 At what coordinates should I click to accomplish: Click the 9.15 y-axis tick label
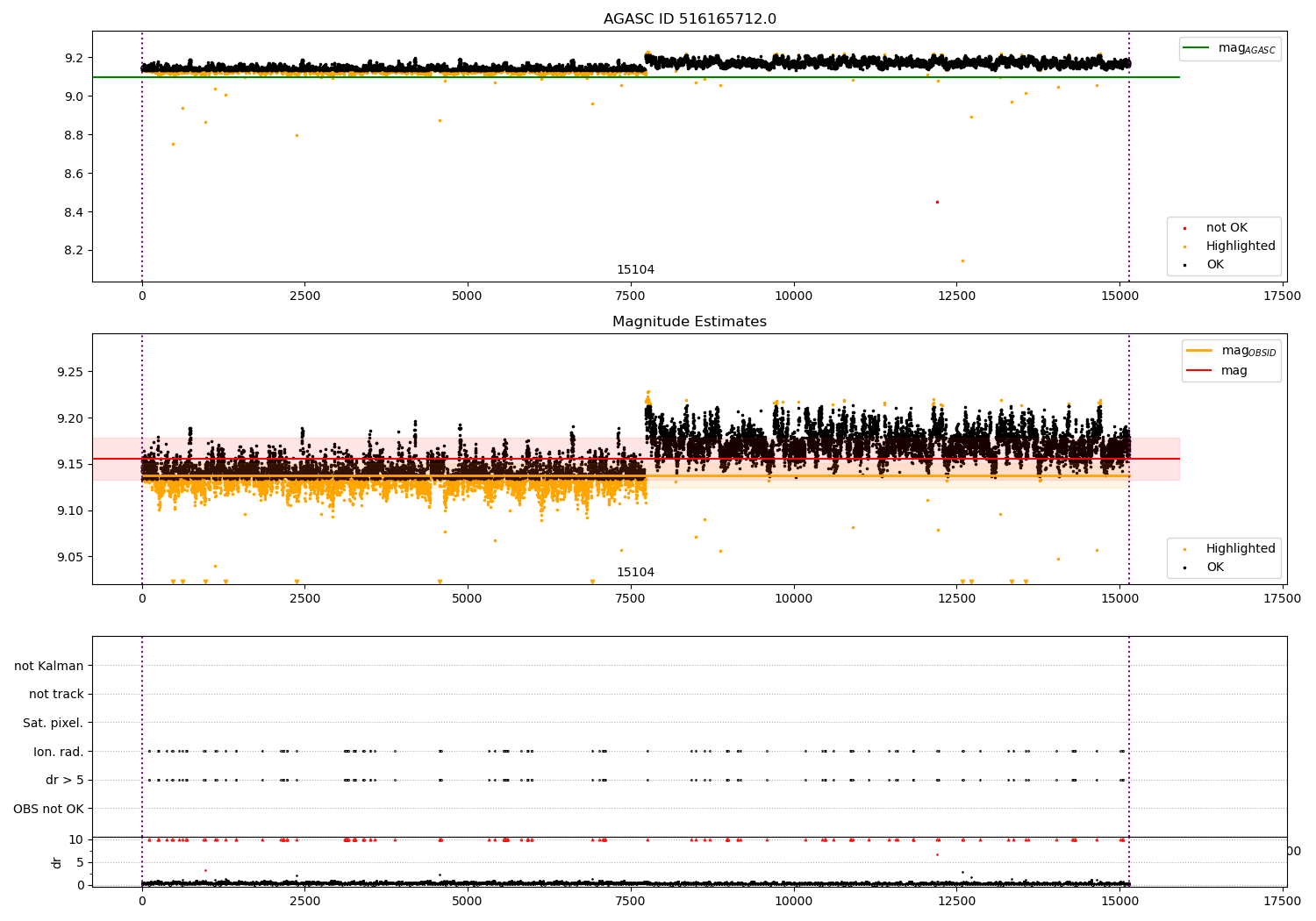pos(70,464)
